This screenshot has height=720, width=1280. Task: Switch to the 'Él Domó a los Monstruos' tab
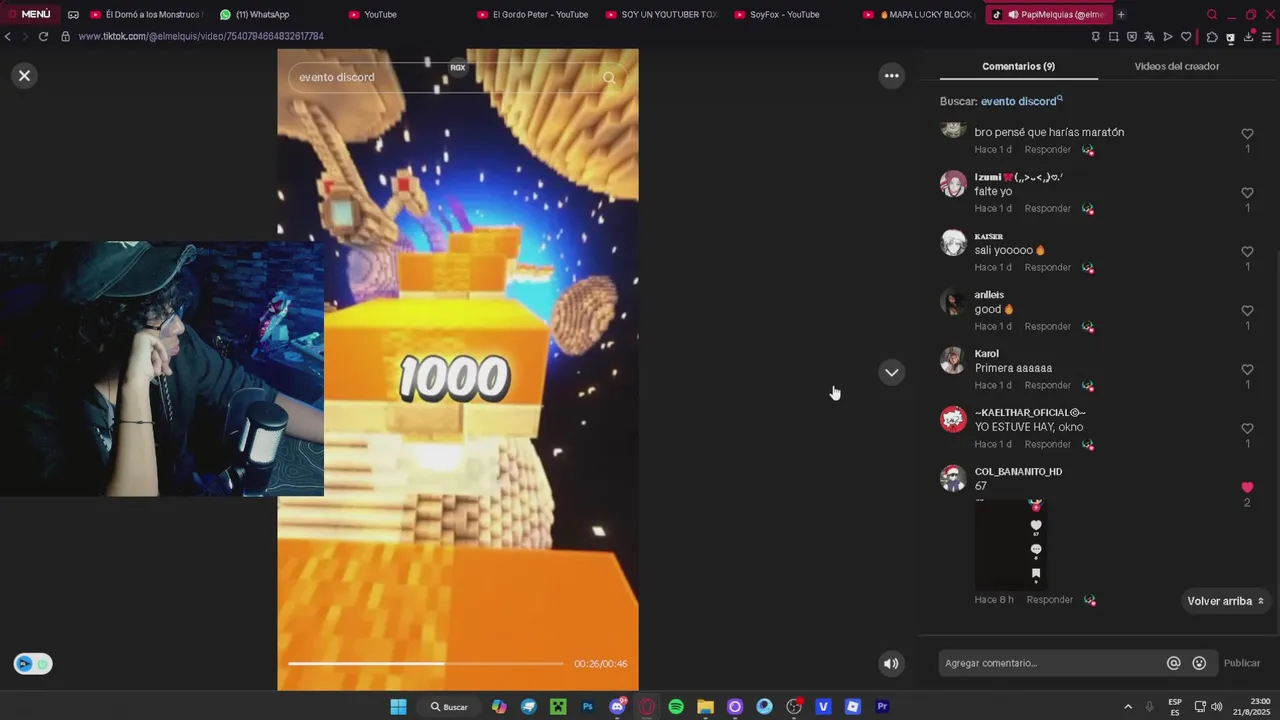(x=144, y=14)
